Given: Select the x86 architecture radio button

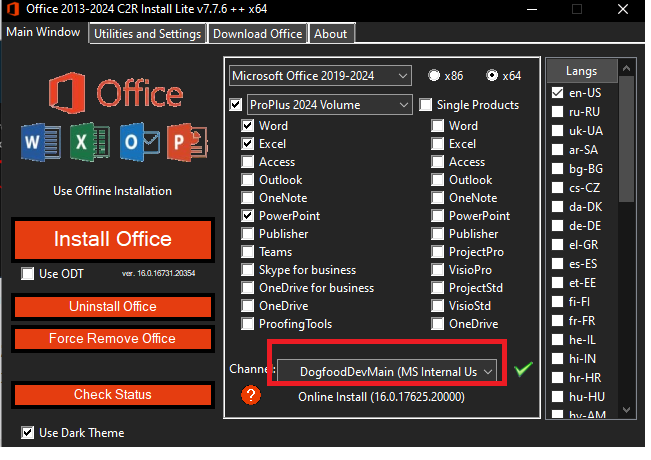Looking at the screenshot, I should tap(434, 75).
